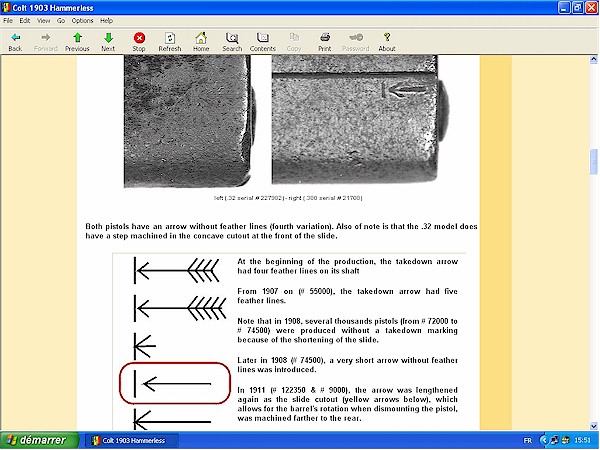Click the red Stop icon
The image size is (600, 450).
click(x=139, y=38)
